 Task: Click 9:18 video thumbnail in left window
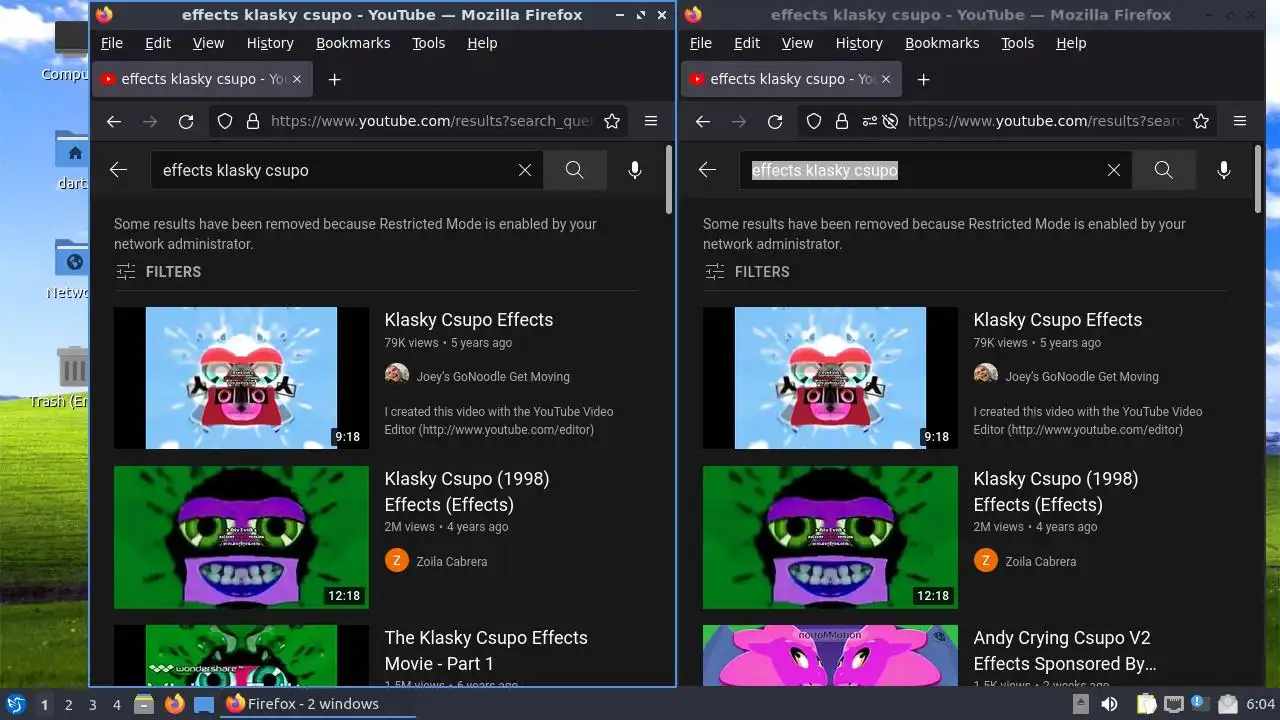click(241, 378)
